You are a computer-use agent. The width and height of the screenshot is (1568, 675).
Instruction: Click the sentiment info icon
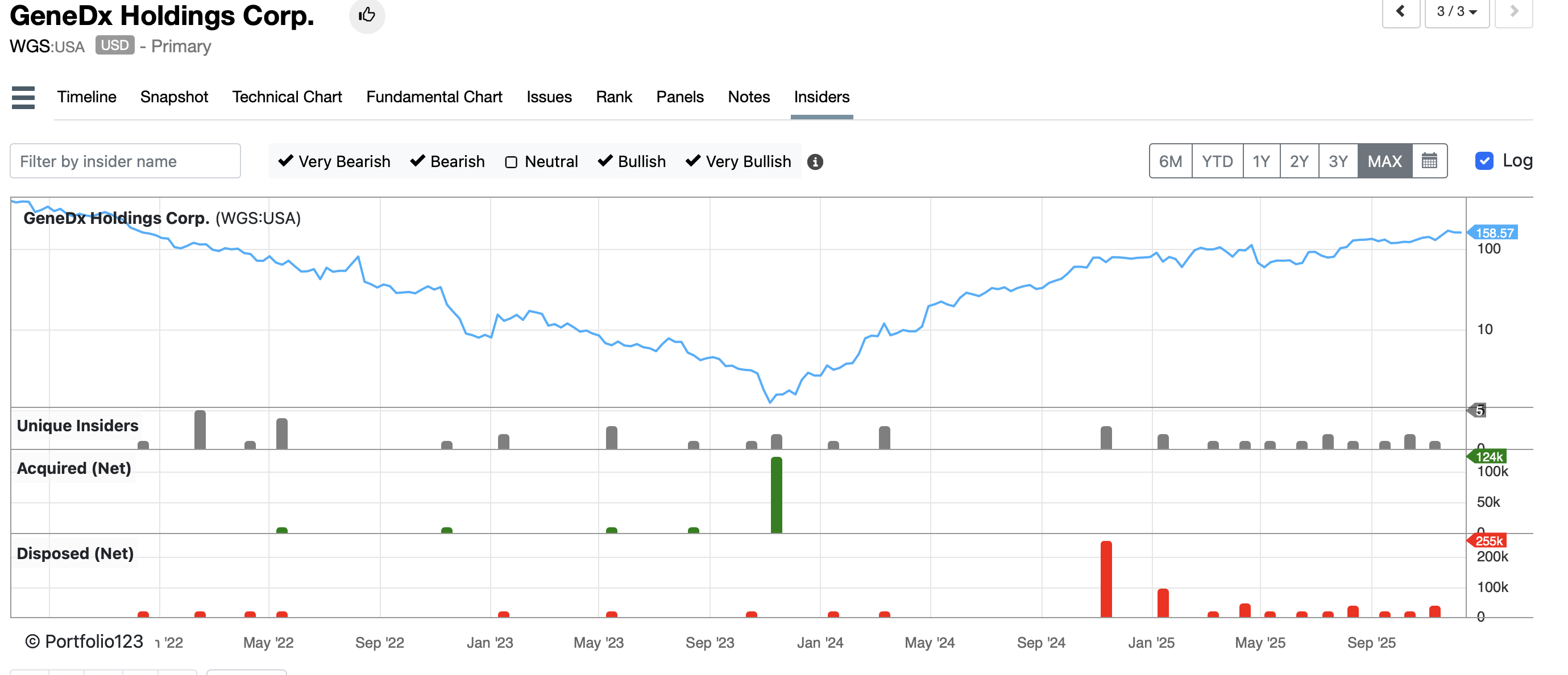point(815,162)
